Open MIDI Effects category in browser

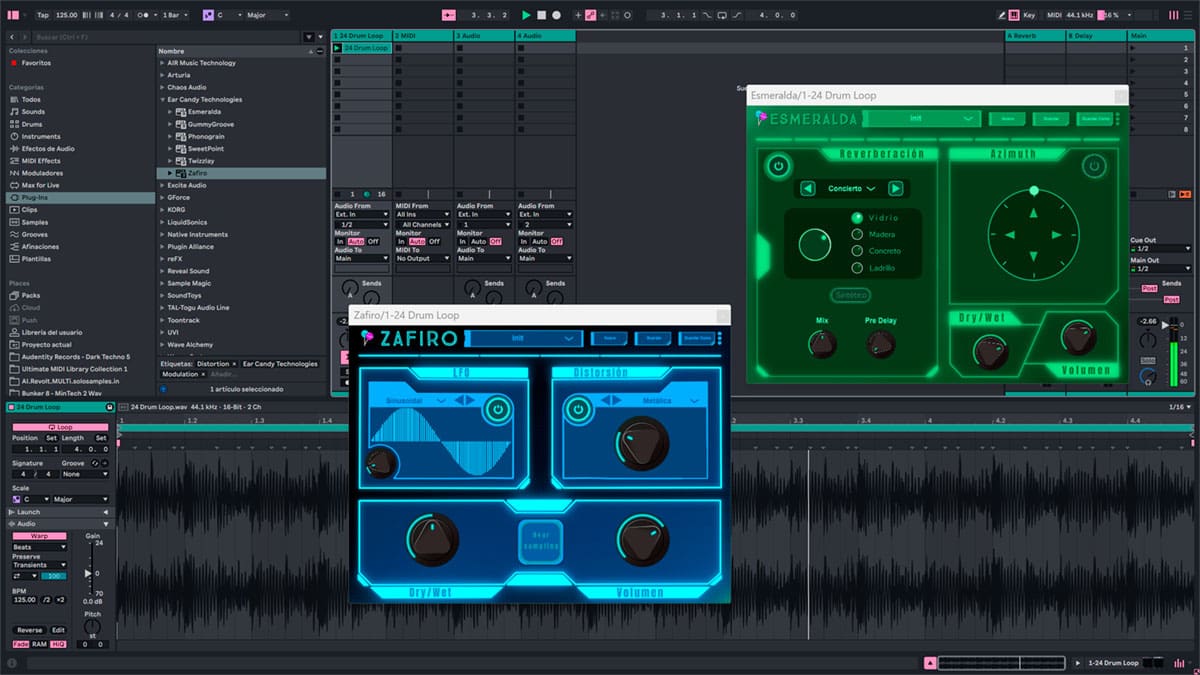[40, 161]
